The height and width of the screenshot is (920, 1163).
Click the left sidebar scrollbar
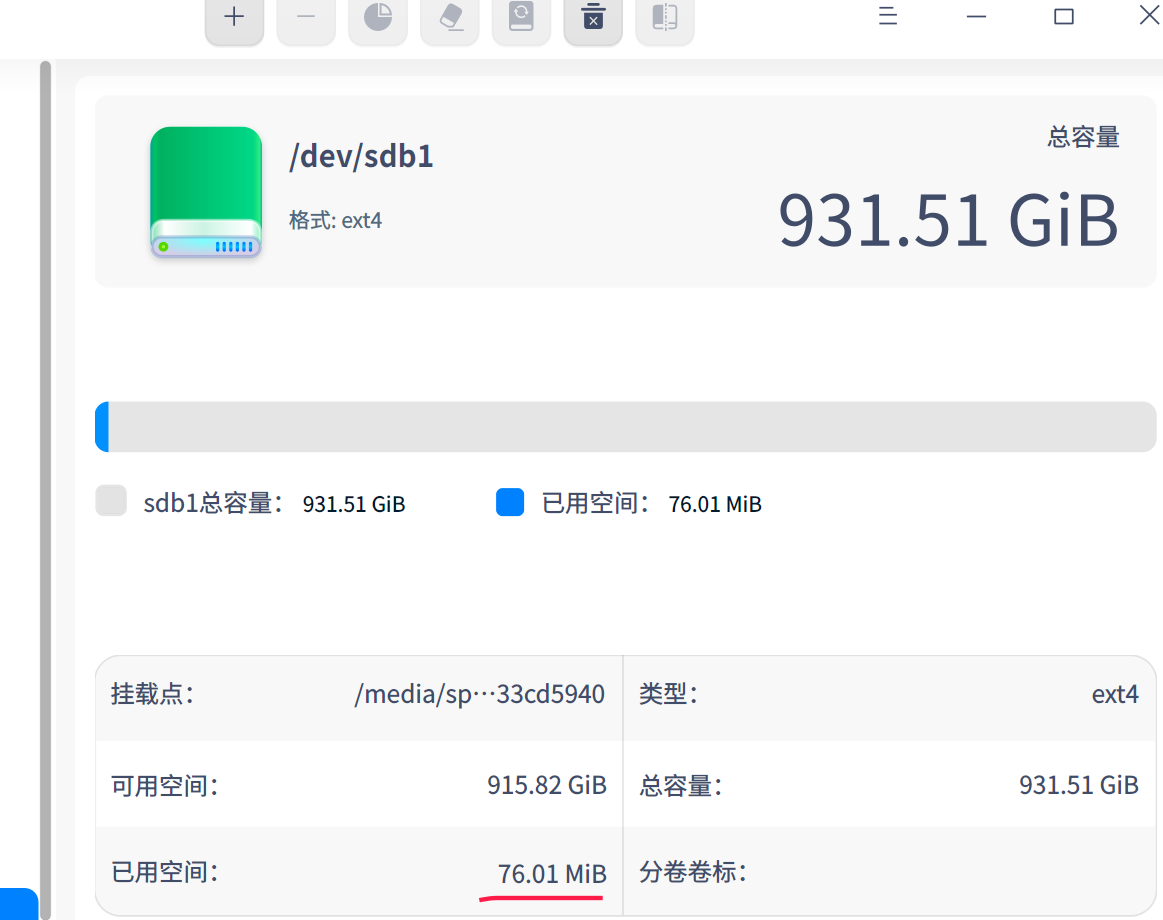click(45, 490)
